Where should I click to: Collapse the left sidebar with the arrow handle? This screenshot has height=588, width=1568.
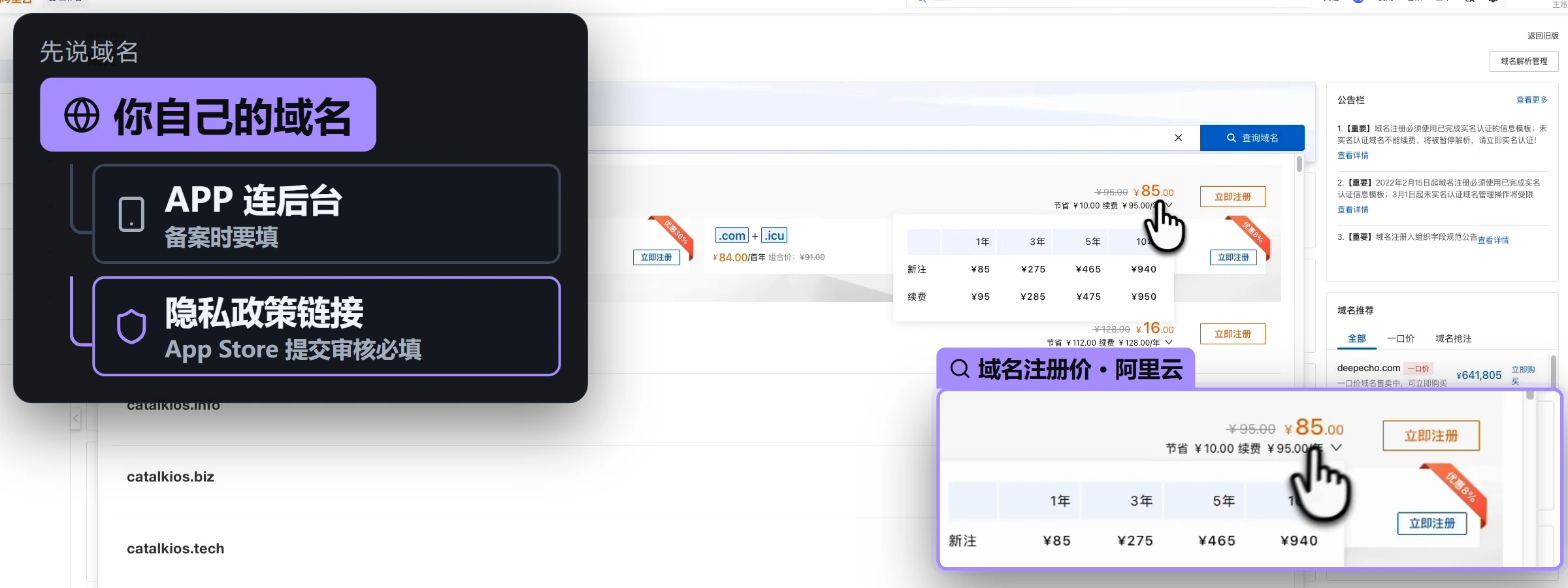tap(76, 418)
